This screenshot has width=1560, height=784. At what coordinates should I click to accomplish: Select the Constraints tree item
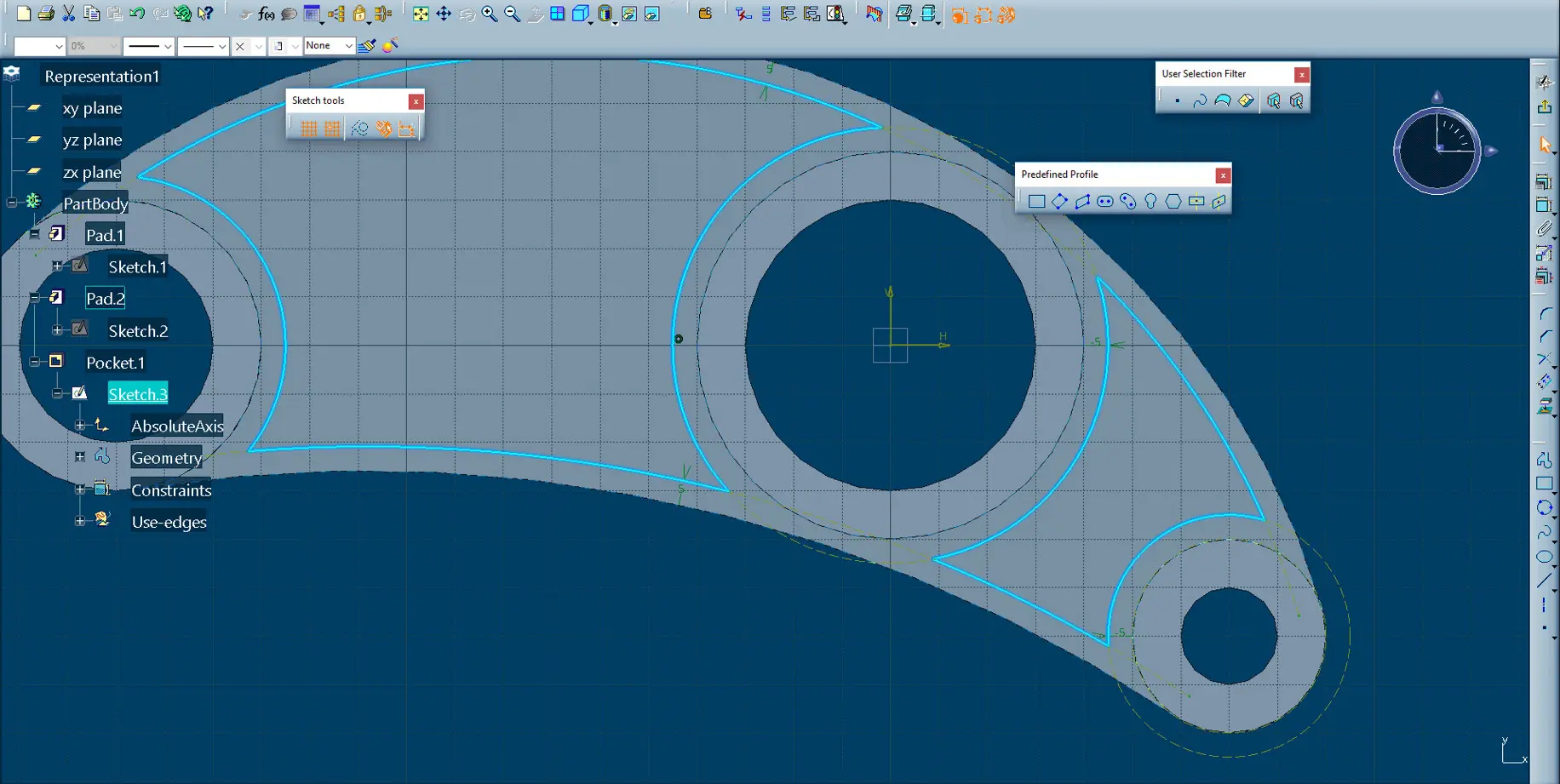171,490
